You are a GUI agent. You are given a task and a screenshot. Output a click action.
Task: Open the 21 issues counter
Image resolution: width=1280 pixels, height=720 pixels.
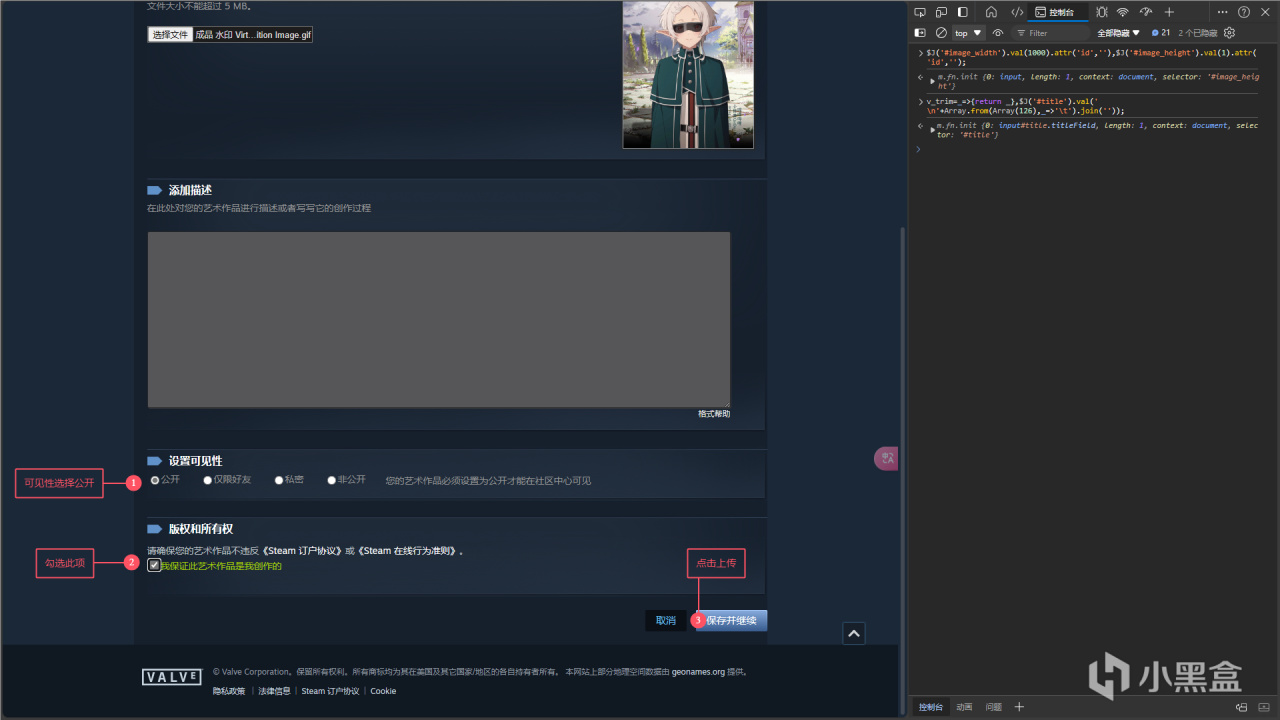(x=1160, y=33)
